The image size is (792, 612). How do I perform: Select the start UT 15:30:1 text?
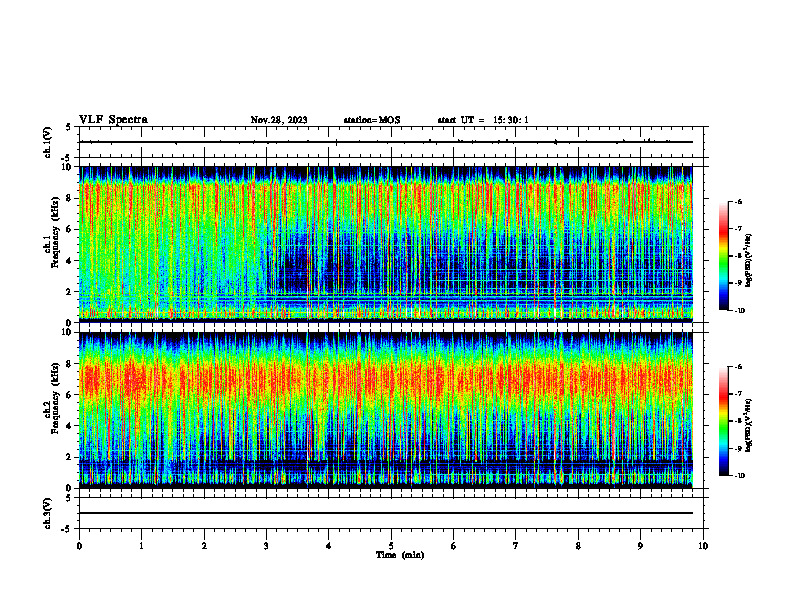[x=483, y=120]
